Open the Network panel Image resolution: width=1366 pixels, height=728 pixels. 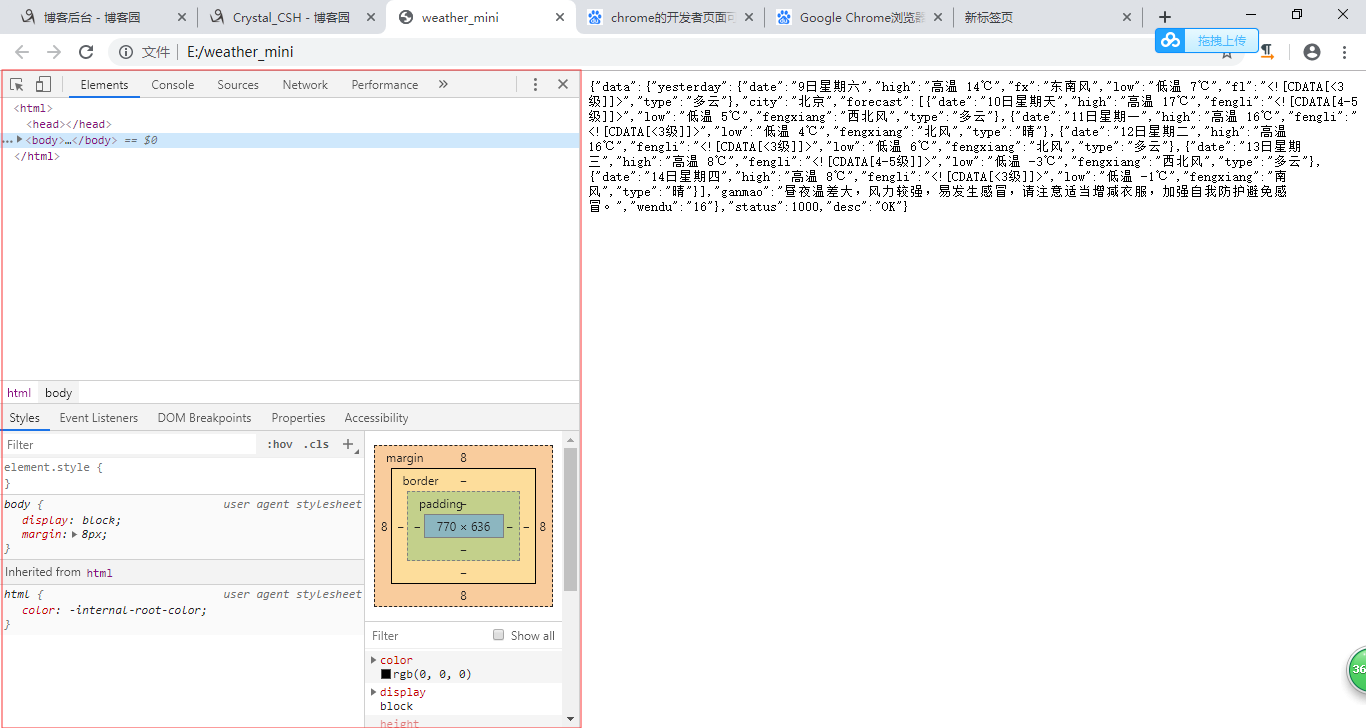coord(305,85)
